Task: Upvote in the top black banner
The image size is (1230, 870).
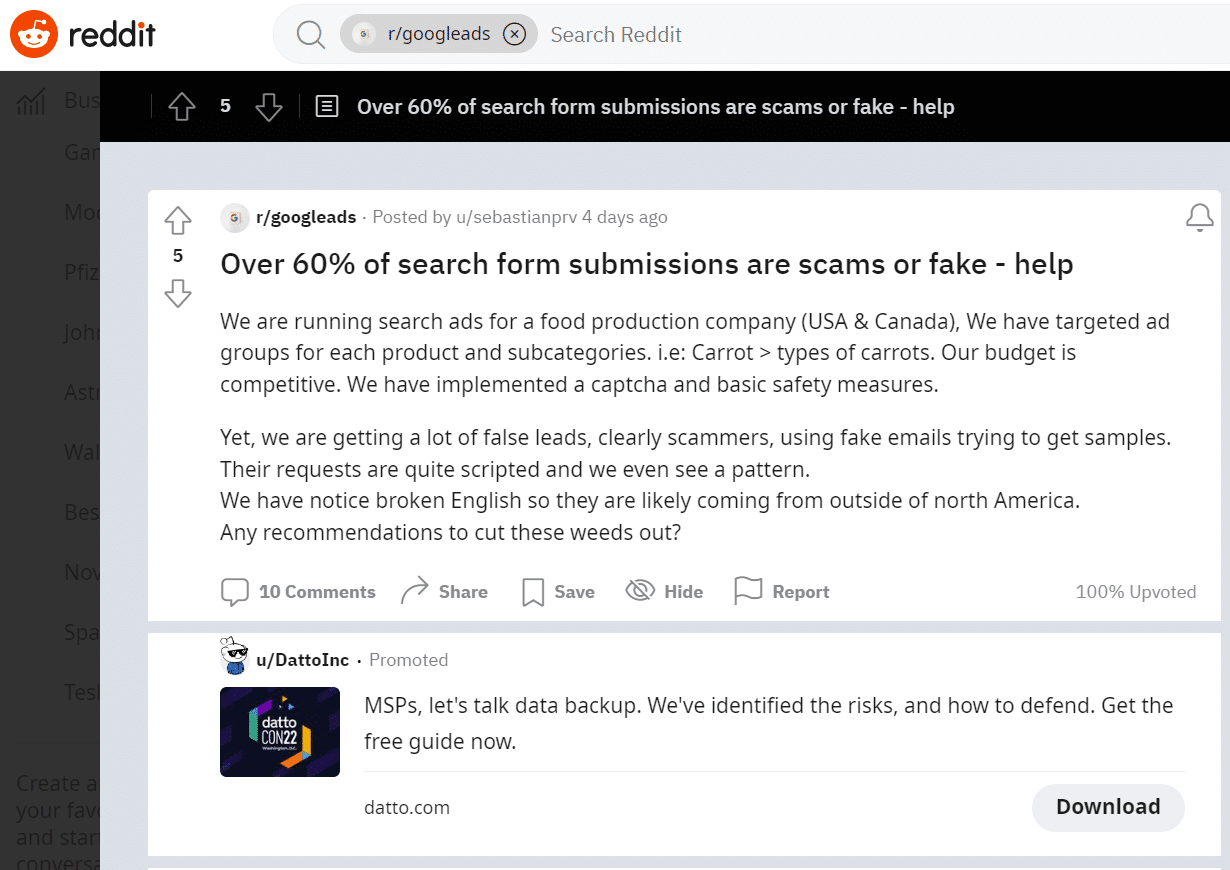Action: 181,105
